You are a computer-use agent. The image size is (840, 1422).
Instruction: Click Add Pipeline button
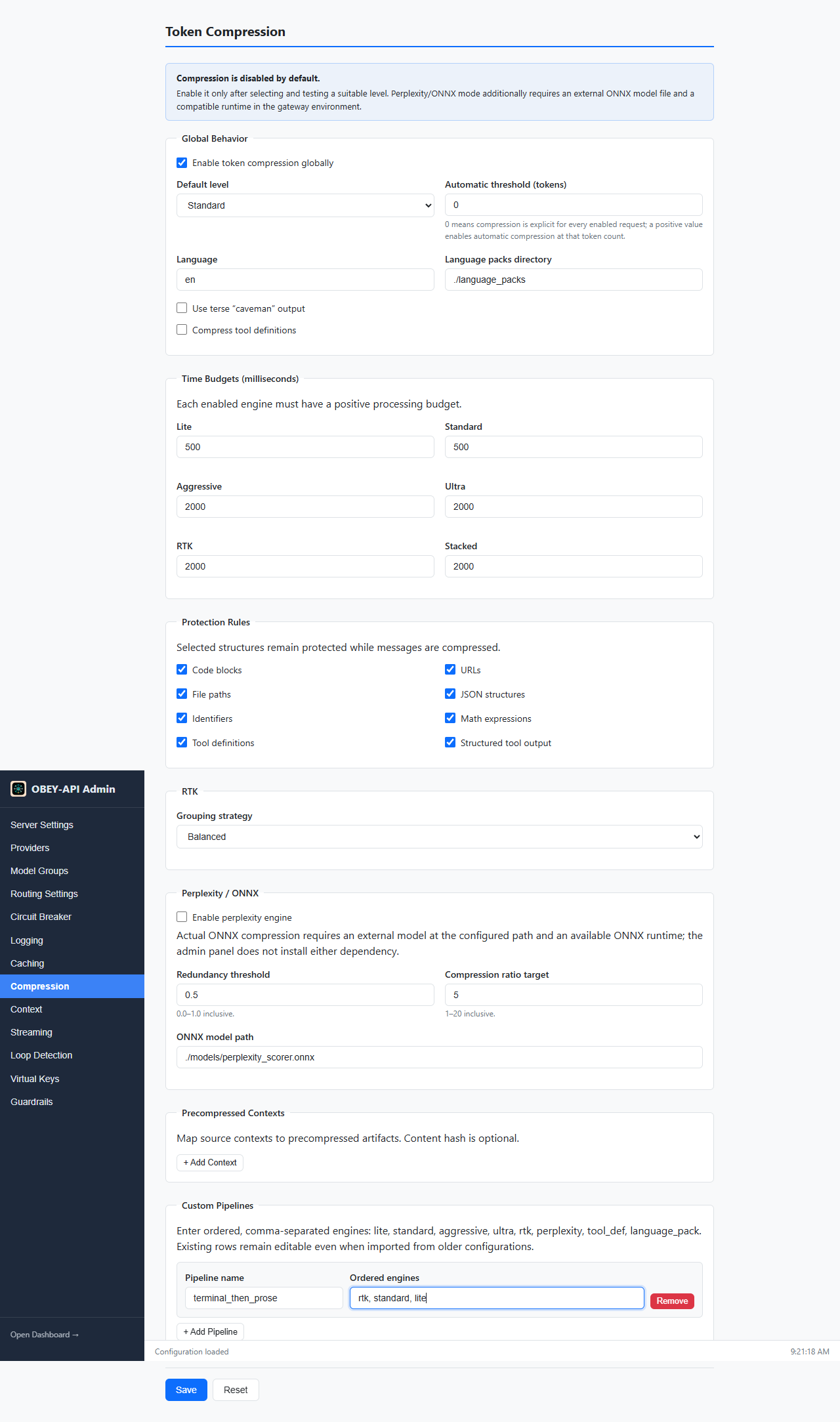tap(211, 1331)
